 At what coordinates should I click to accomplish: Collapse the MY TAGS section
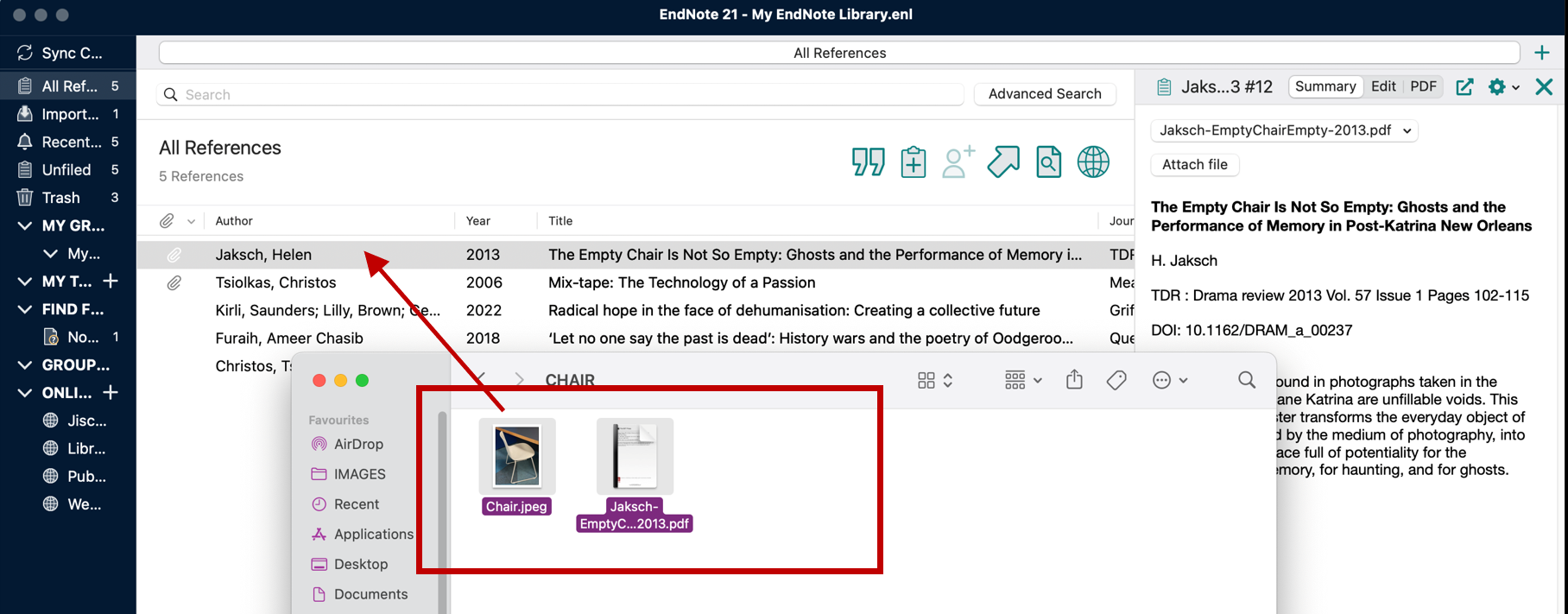pos(25,282)
